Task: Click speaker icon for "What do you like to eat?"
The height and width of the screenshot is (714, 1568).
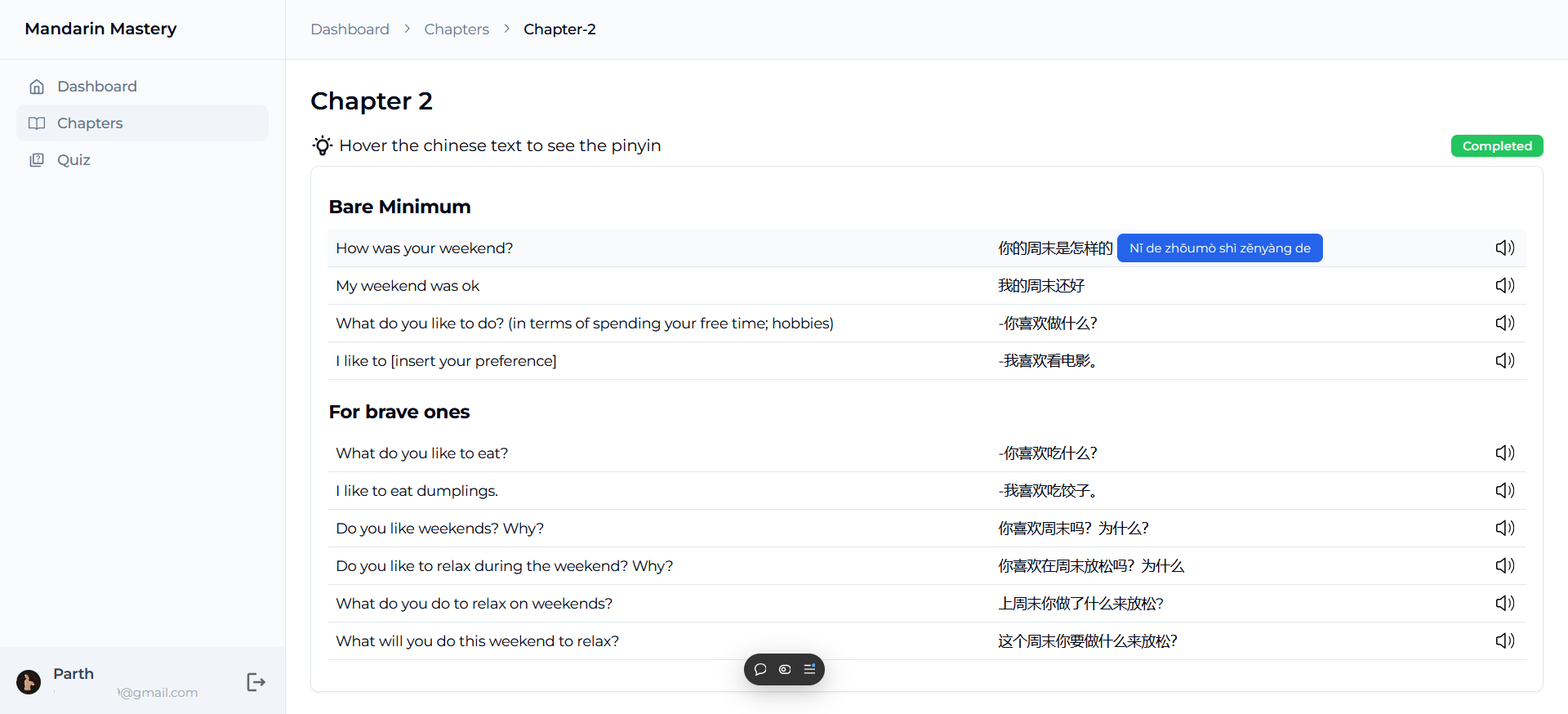Action: [x=1504, y=453]
